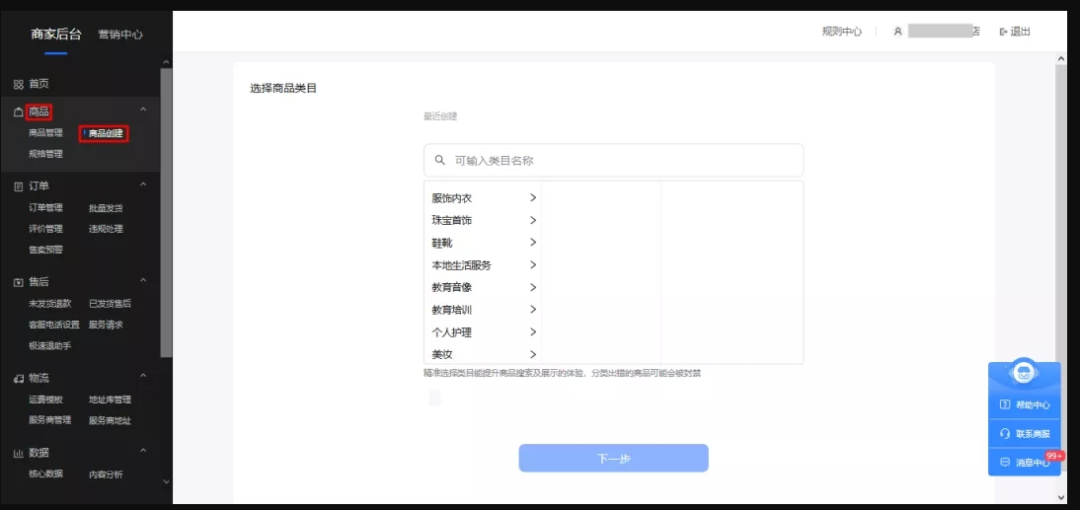Switch to the 营销中心 tab
Screen dimensions: 1080x510
[121, 34]
